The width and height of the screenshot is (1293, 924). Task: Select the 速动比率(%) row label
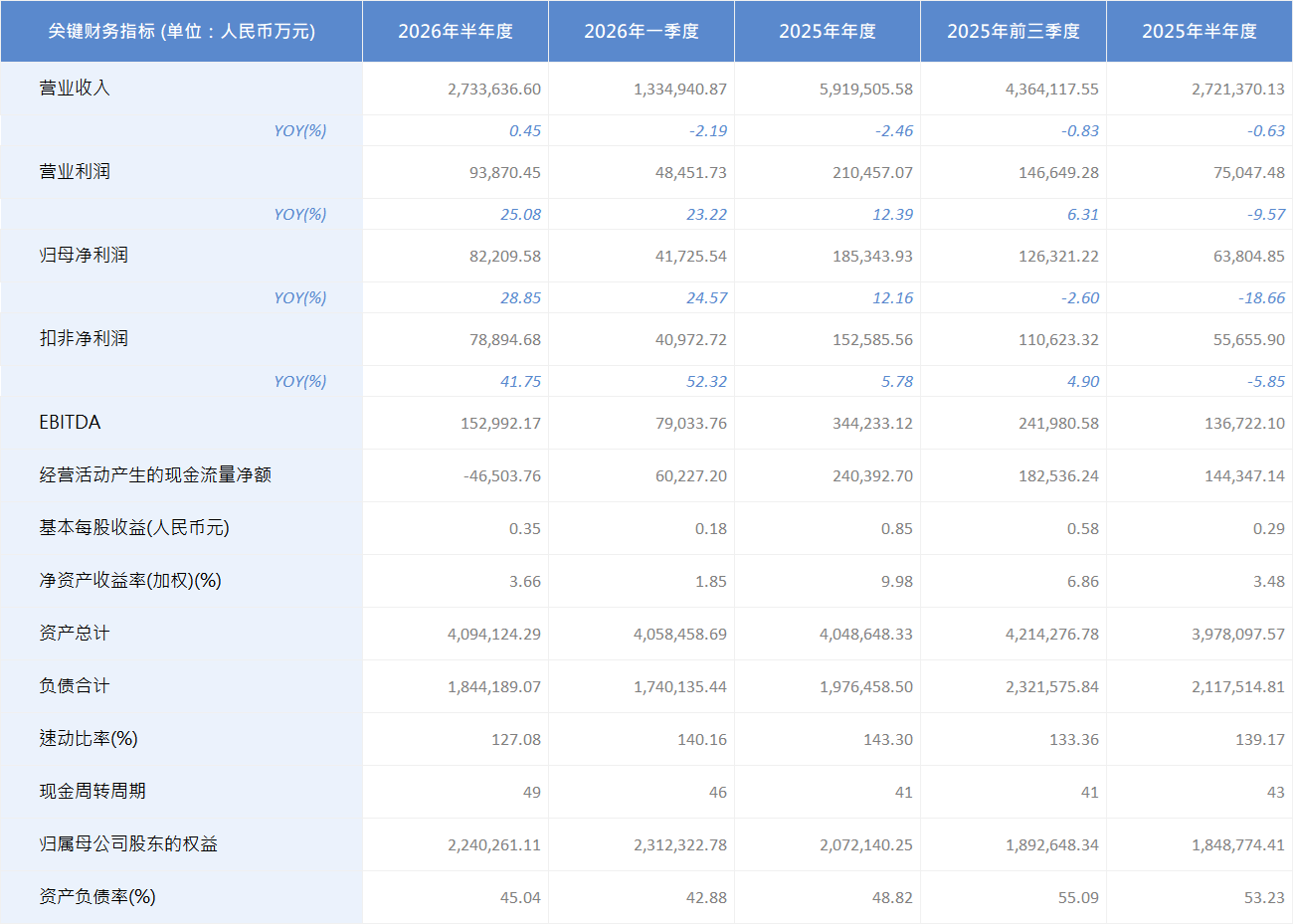[x=89, y=739]
